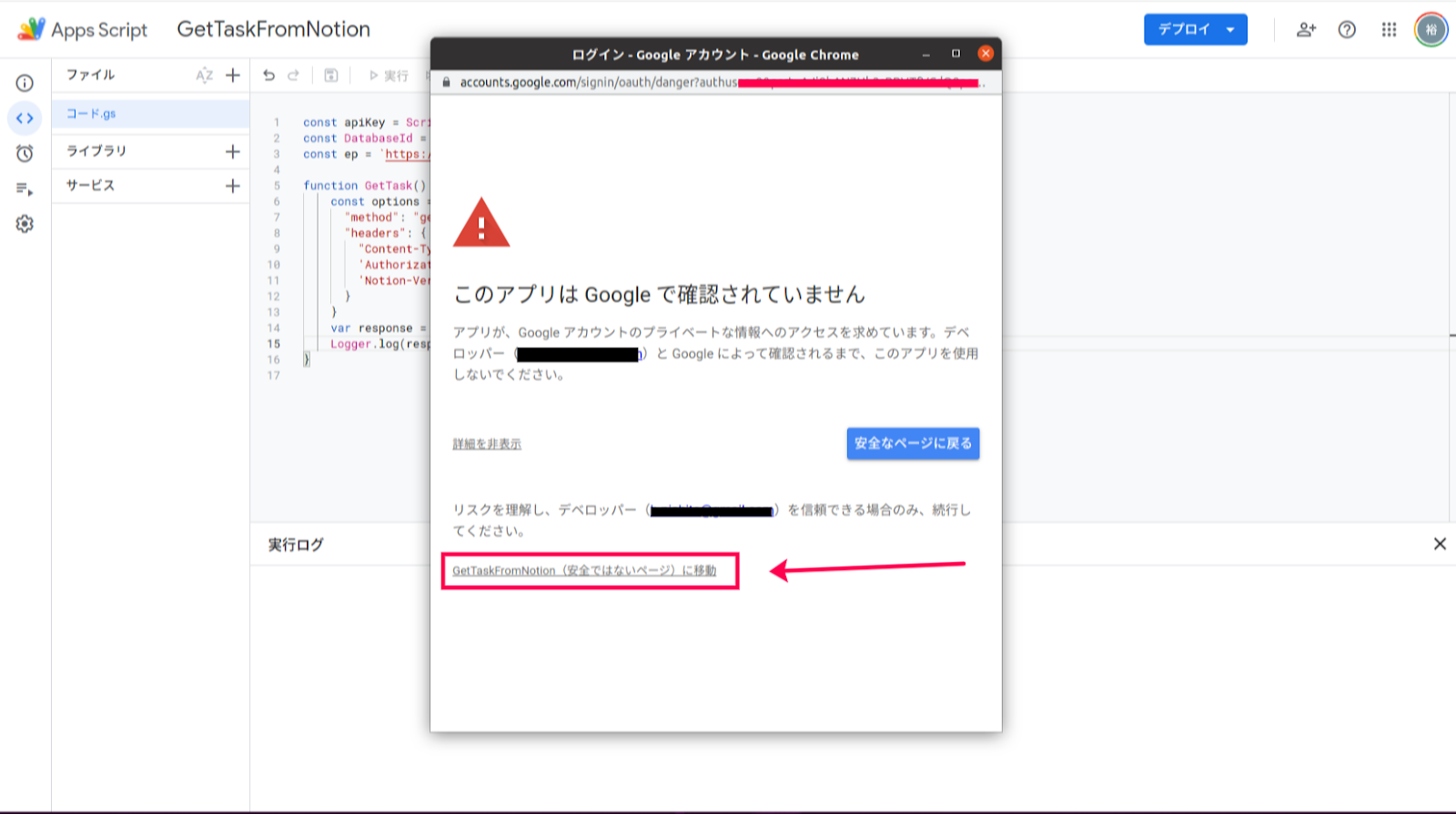Image resolution: width=1456 pixels, height=814 pixels.
Task: Click 安全なページに戻る button
Action: click(913, 443)
